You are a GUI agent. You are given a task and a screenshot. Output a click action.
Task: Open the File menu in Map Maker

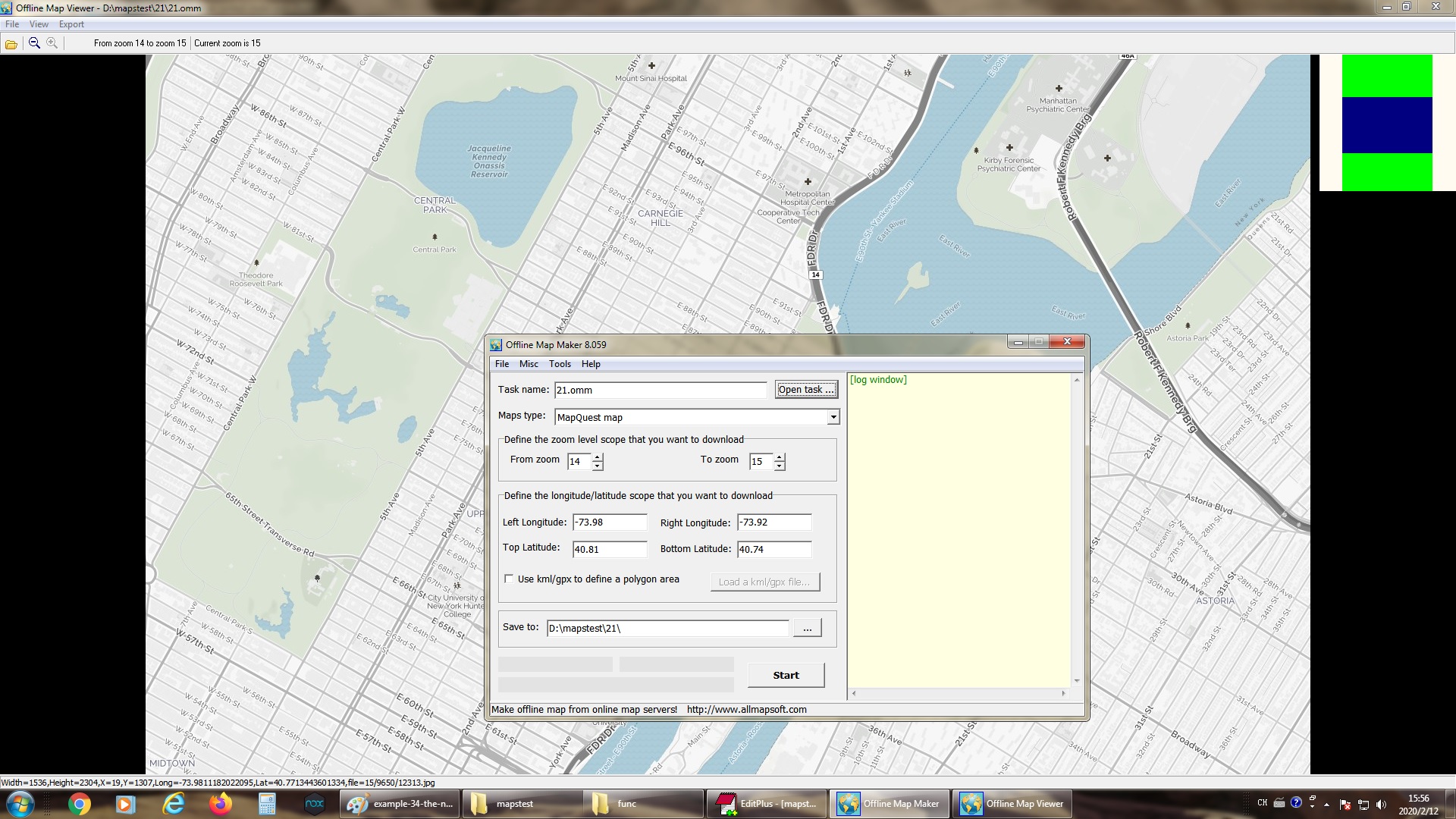point(502,364)
